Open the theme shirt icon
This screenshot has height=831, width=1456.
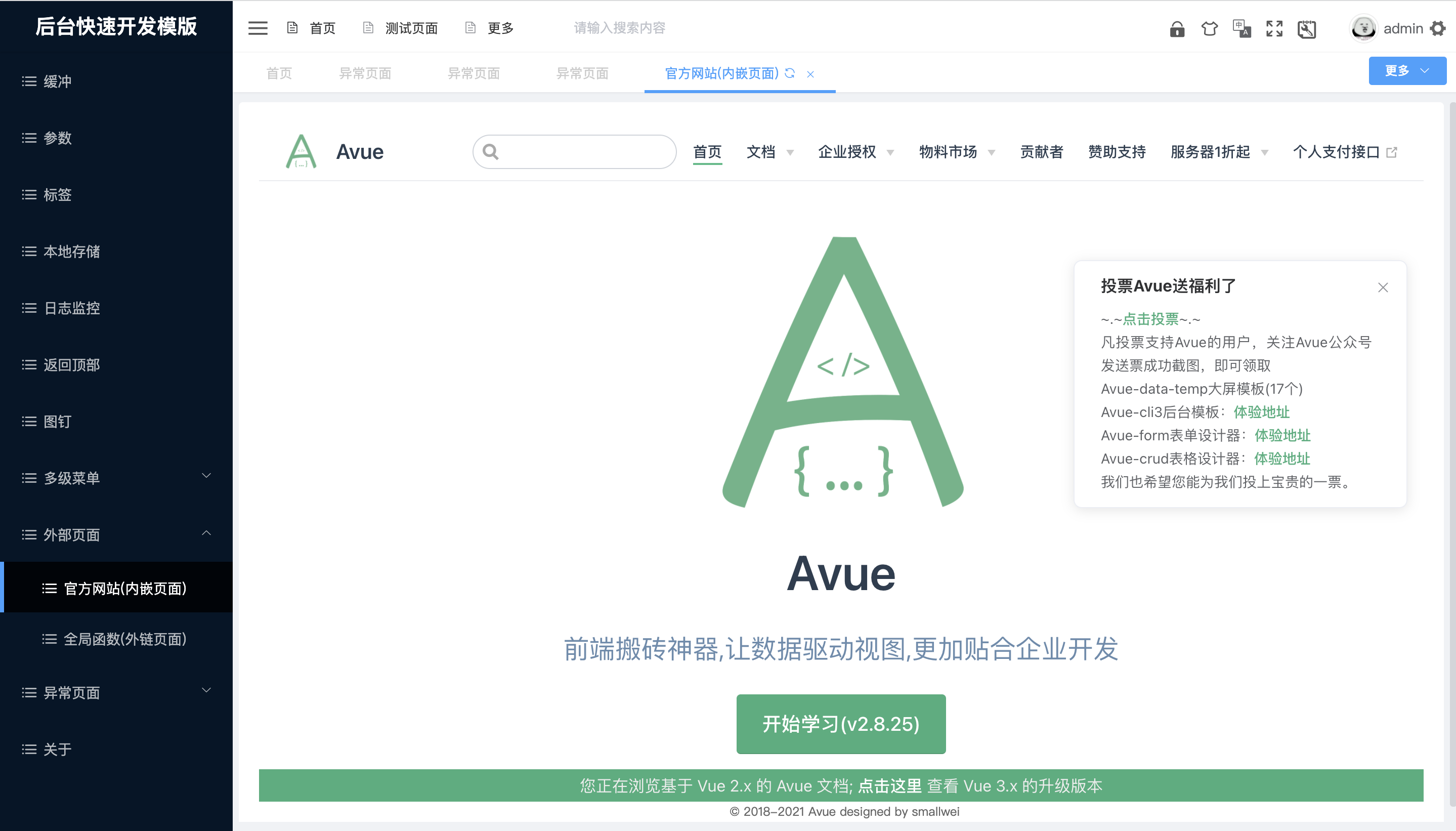(x=1209, y=28)
